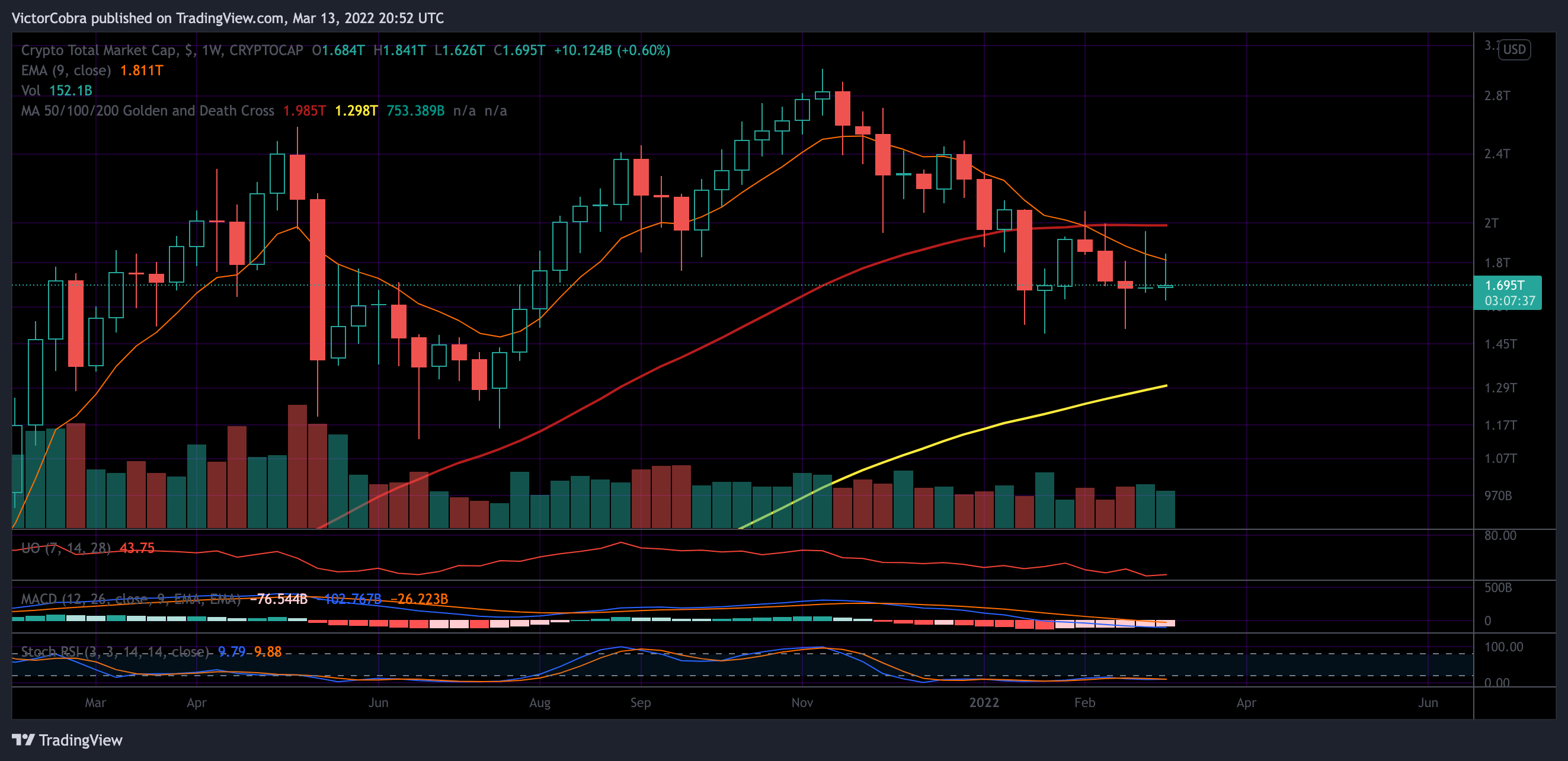Click the published by VictorCobra header text

pos(228,18)
